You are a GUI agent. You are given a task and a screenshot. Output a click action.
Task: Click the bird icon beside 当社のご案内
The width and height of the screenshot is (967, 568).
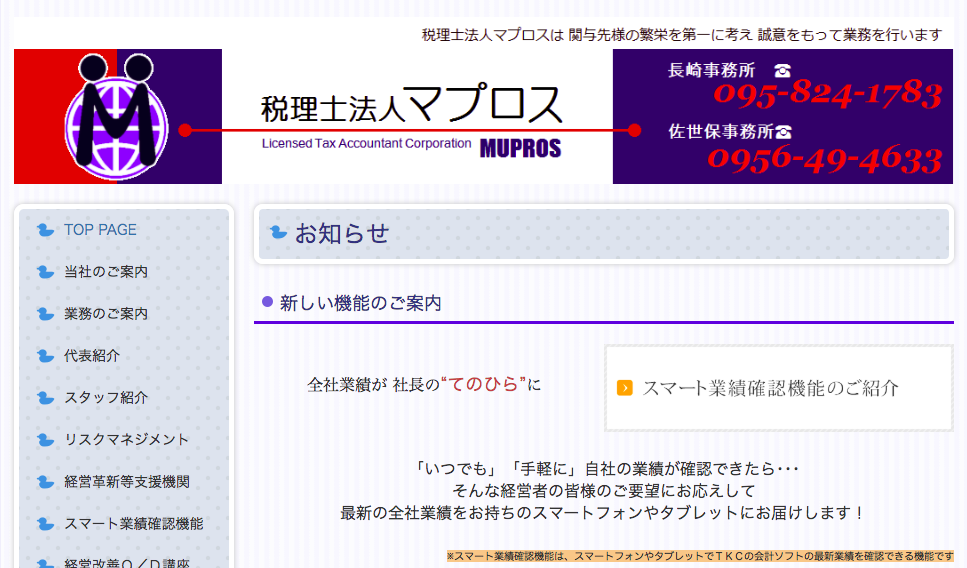coord(45,272)
